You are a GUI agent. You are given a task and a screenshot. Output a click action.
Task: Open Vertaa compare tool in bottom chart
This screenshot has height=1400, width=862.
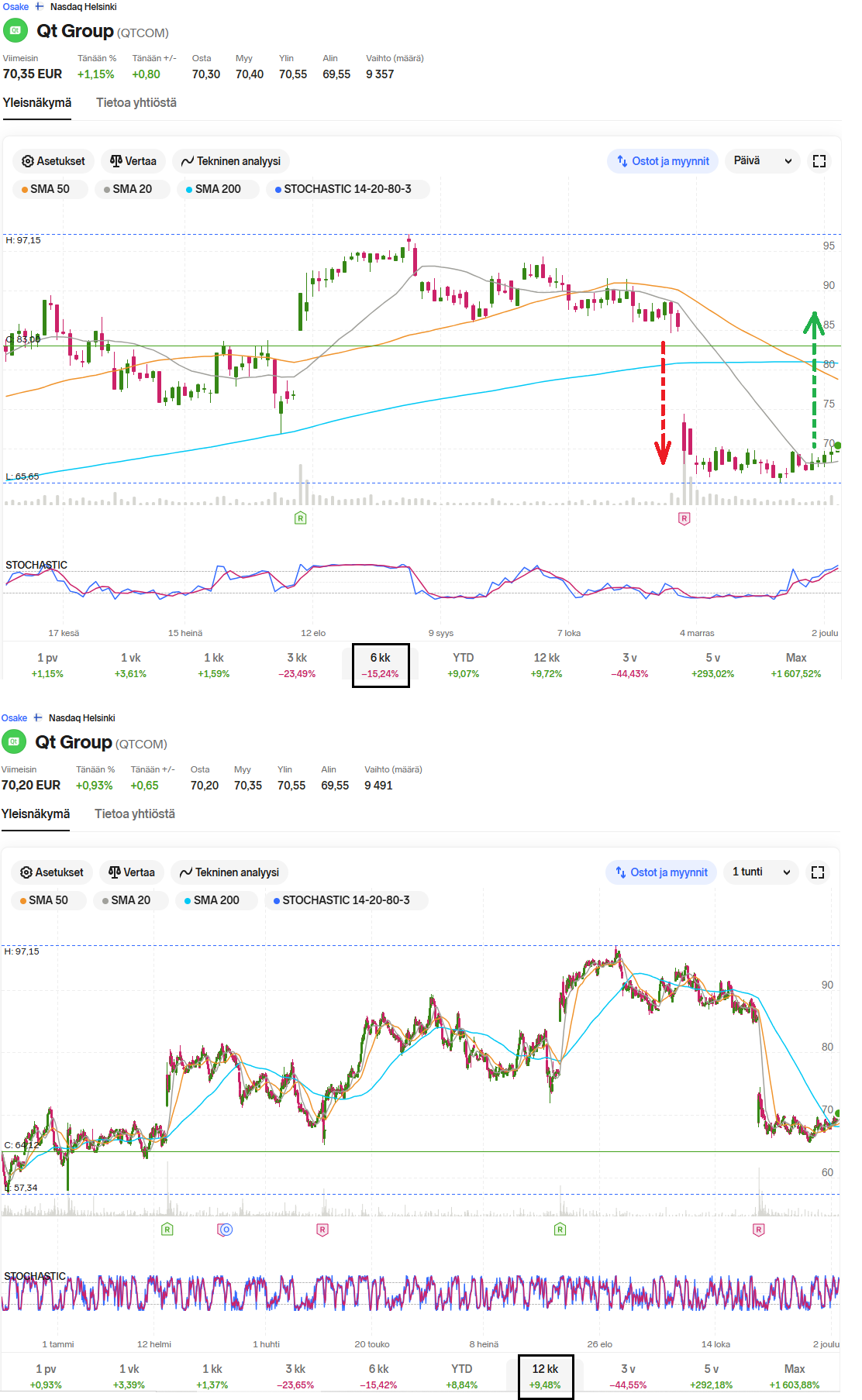(132, 872)
